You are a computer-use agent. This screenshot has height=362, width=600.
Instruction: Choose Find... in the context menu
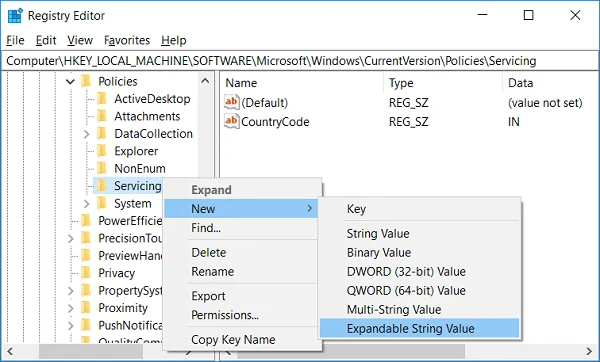(x=241, y=228)
